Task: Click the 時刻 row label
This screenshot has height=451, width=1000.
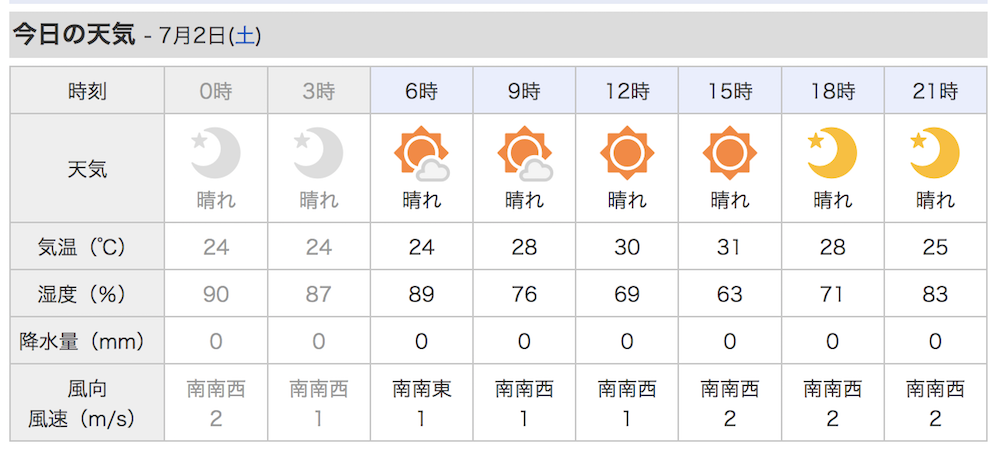Action: (x=87, y=92)
